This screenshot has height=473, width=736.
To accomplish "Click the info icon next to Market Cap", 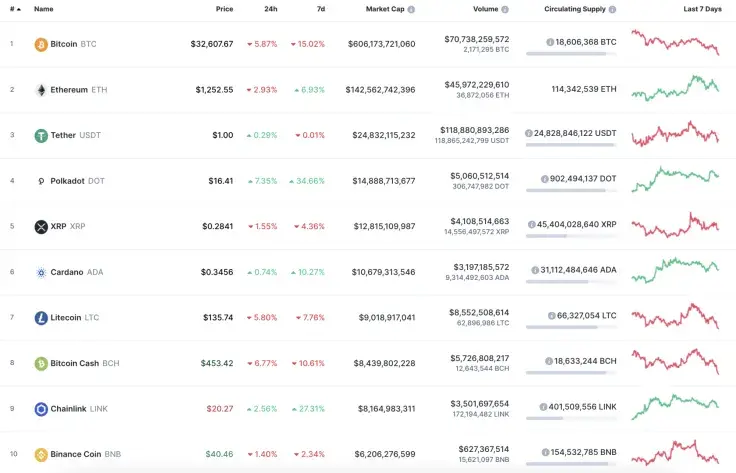I will [x=411, y=9].
